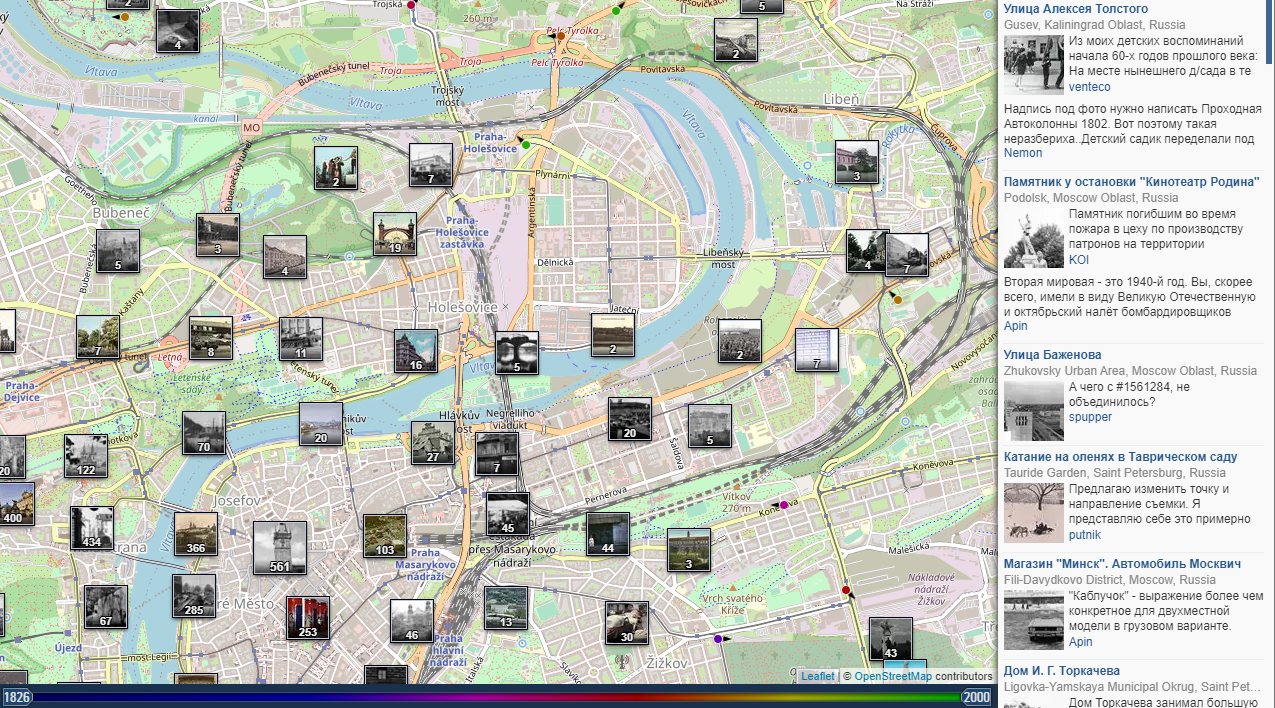Open the Leaflet attribution link
Image resolution: width=1275 pixels, height=708 pixels.
coord(817,677)
